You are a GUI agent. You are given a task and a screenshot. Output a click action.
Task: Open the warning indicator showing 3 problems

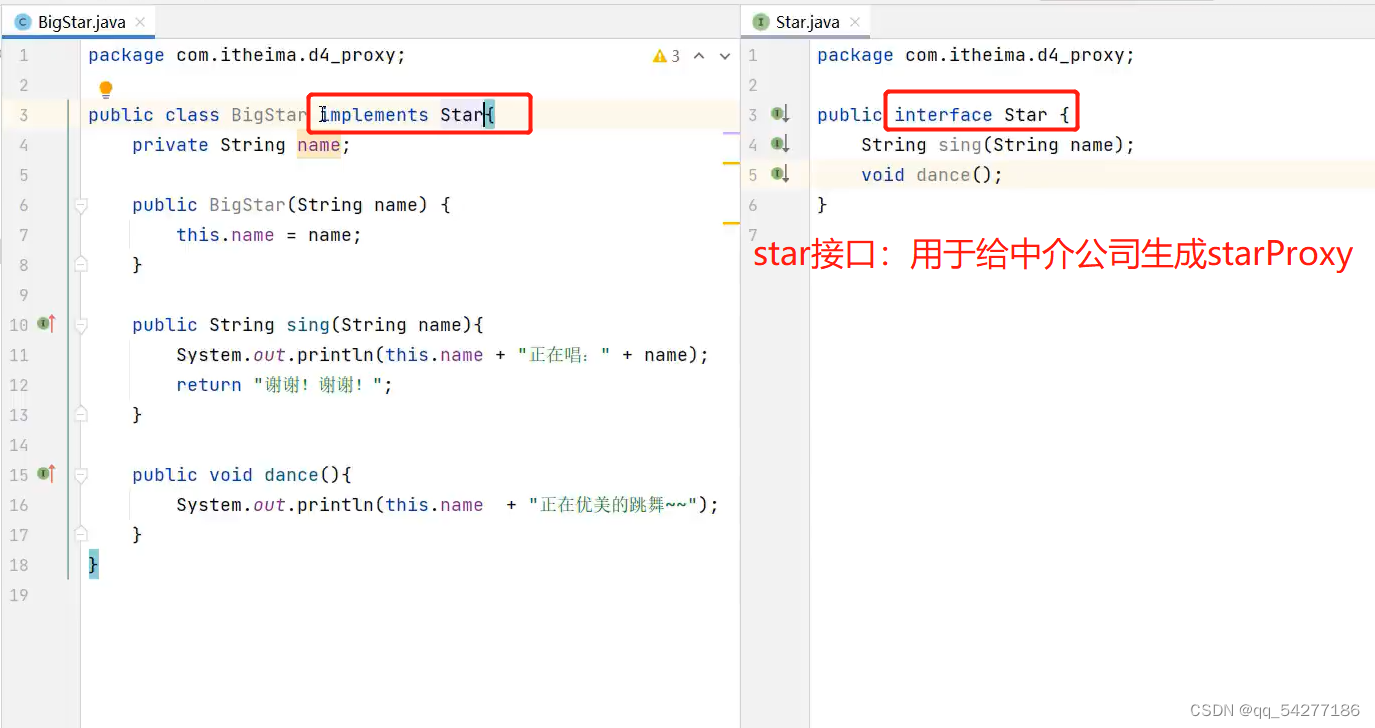click(666, 56)
